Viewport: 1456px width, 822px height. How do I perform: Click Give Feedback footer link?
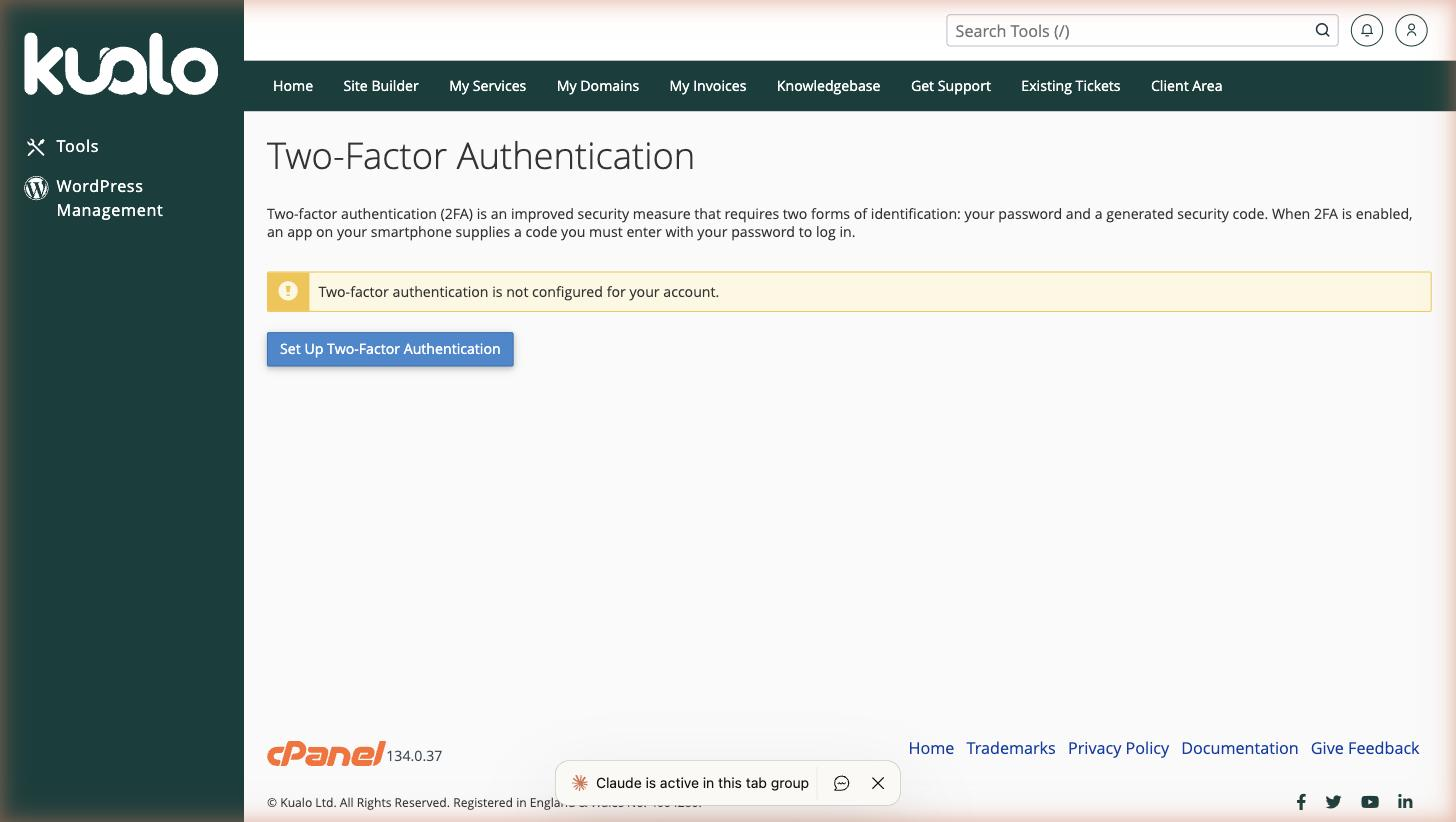1365,748
